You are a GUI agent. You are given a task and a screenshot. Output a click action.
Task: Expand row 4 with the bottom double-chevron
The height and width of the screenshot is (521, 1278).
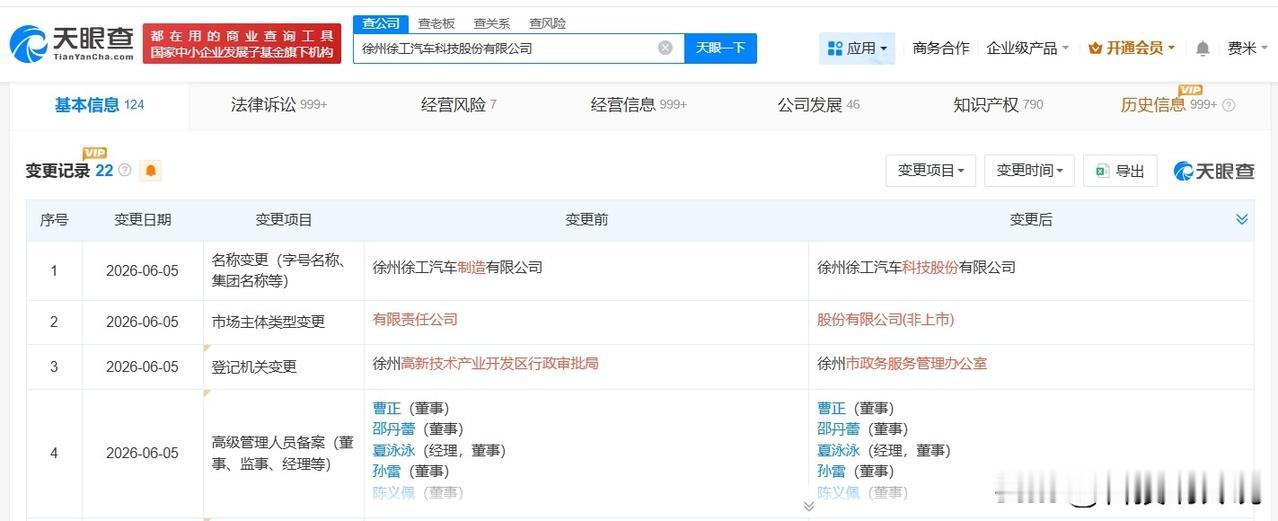tap(808, 506)
